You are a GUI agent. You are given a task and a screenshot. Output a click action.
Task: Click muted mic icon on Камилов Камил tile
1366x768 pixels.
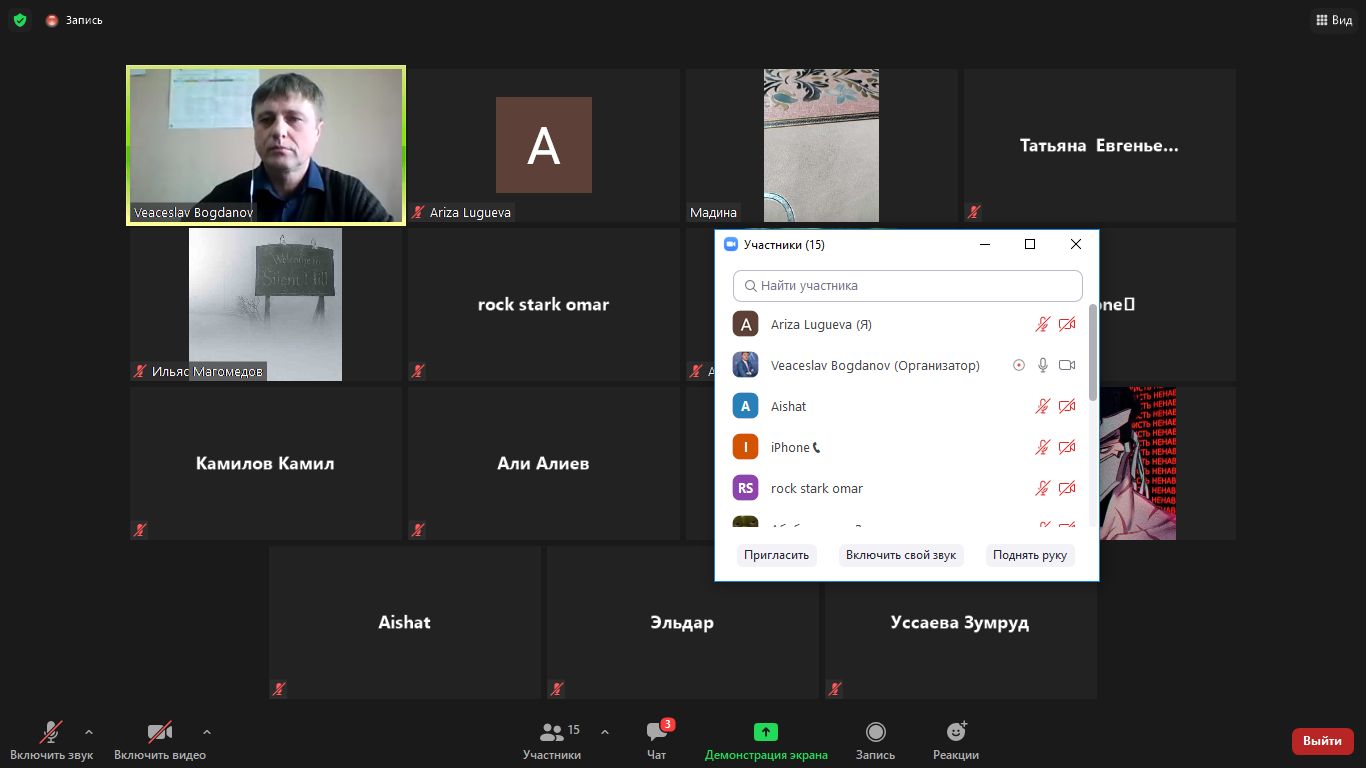pos(140,530)
